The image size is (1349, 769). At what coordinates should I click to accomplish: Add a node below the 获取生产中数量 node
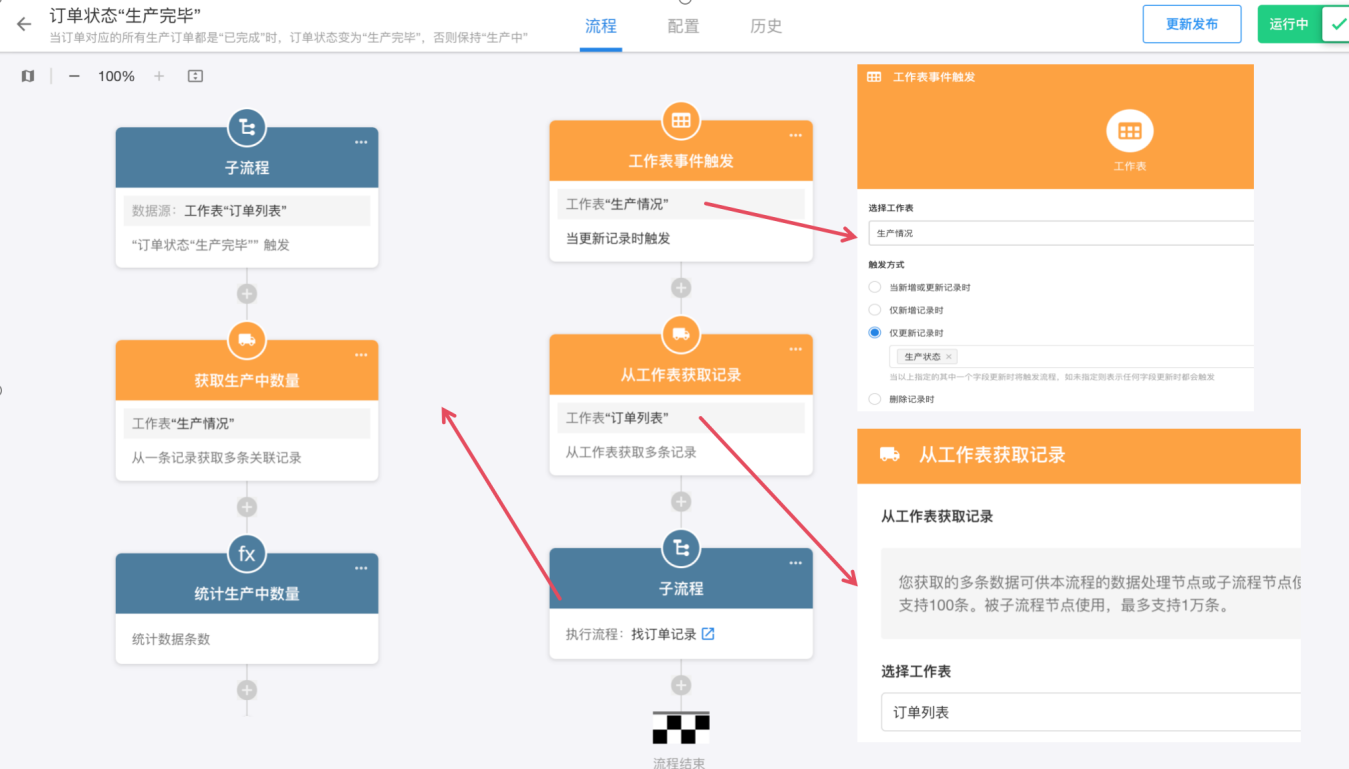tap(247, 507)
